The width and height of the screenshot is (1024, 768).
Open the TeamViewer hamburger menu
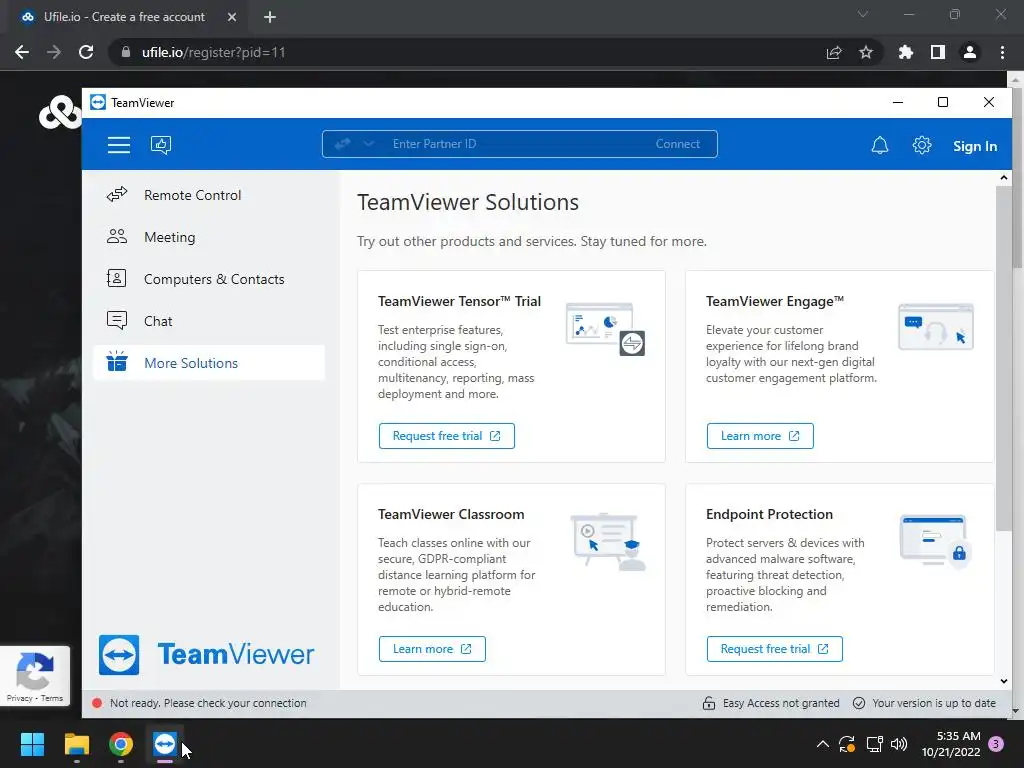[119, 145]
